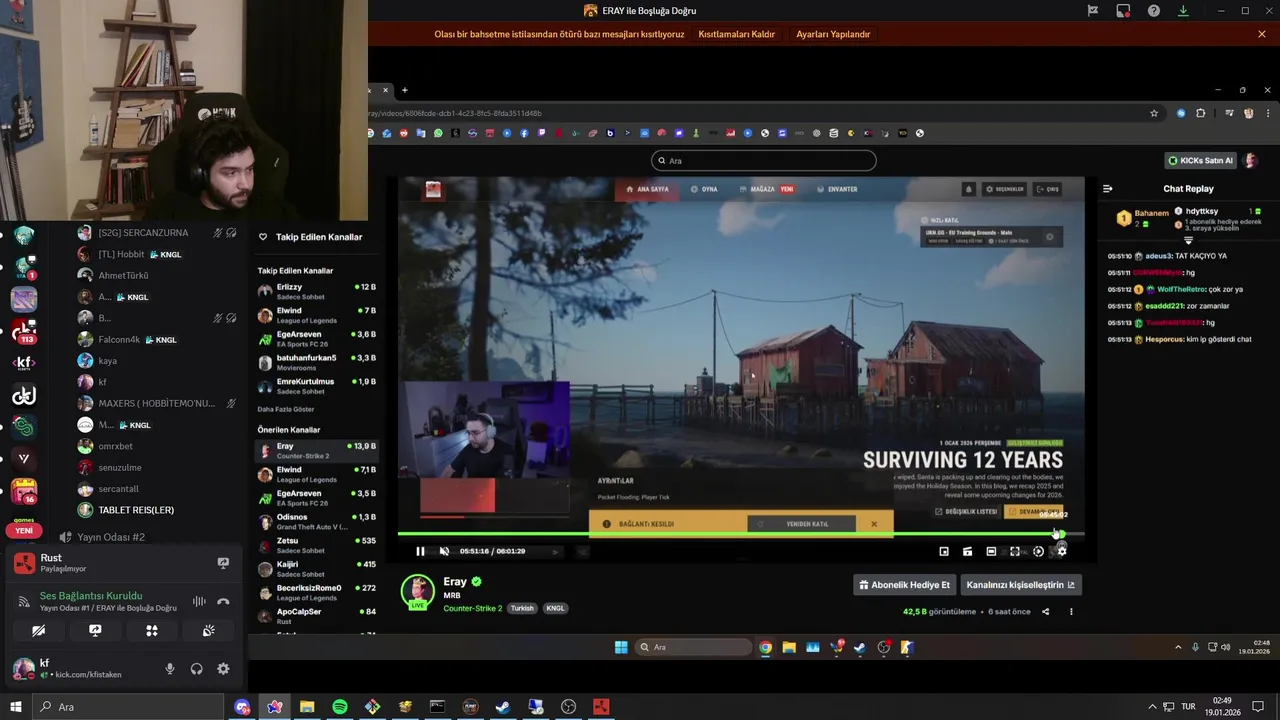
Task: Open Erlizzy channel in followed list
Action: [x=315, y=291]
